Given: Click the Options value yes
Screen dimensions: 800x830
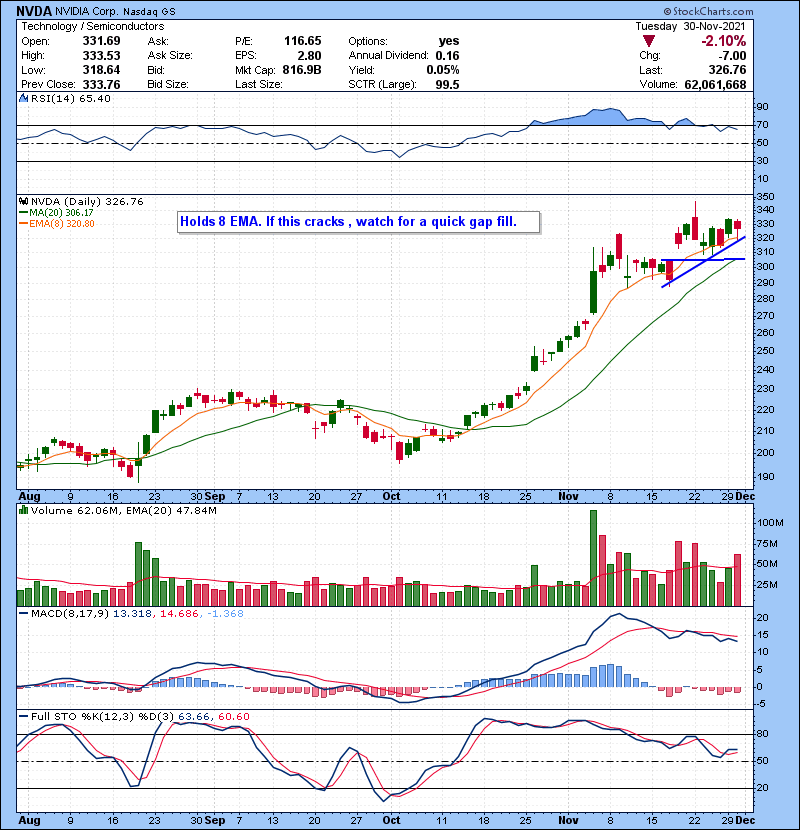Looking at the screenshot, I should tap(449, 41).
